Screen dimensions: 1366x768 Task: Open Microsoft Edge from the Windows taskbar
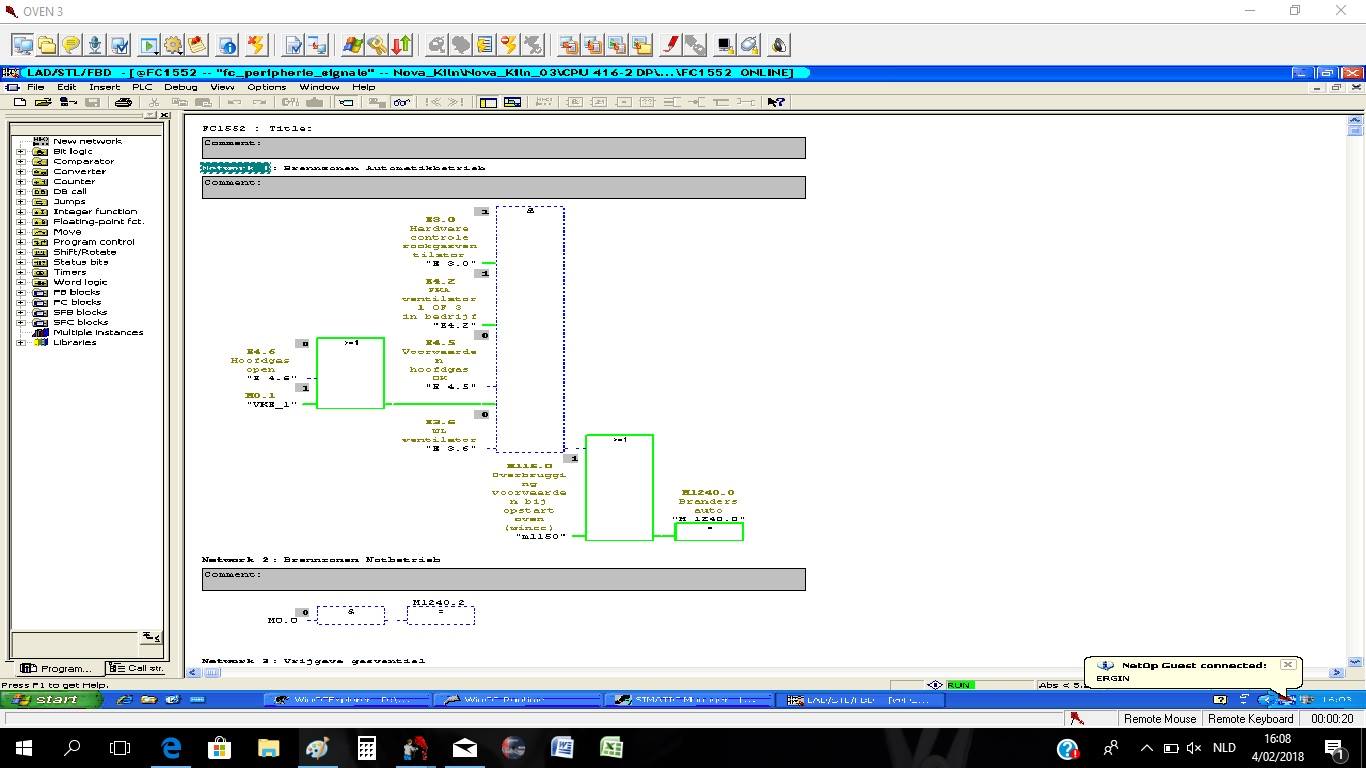tap(170, 748)
